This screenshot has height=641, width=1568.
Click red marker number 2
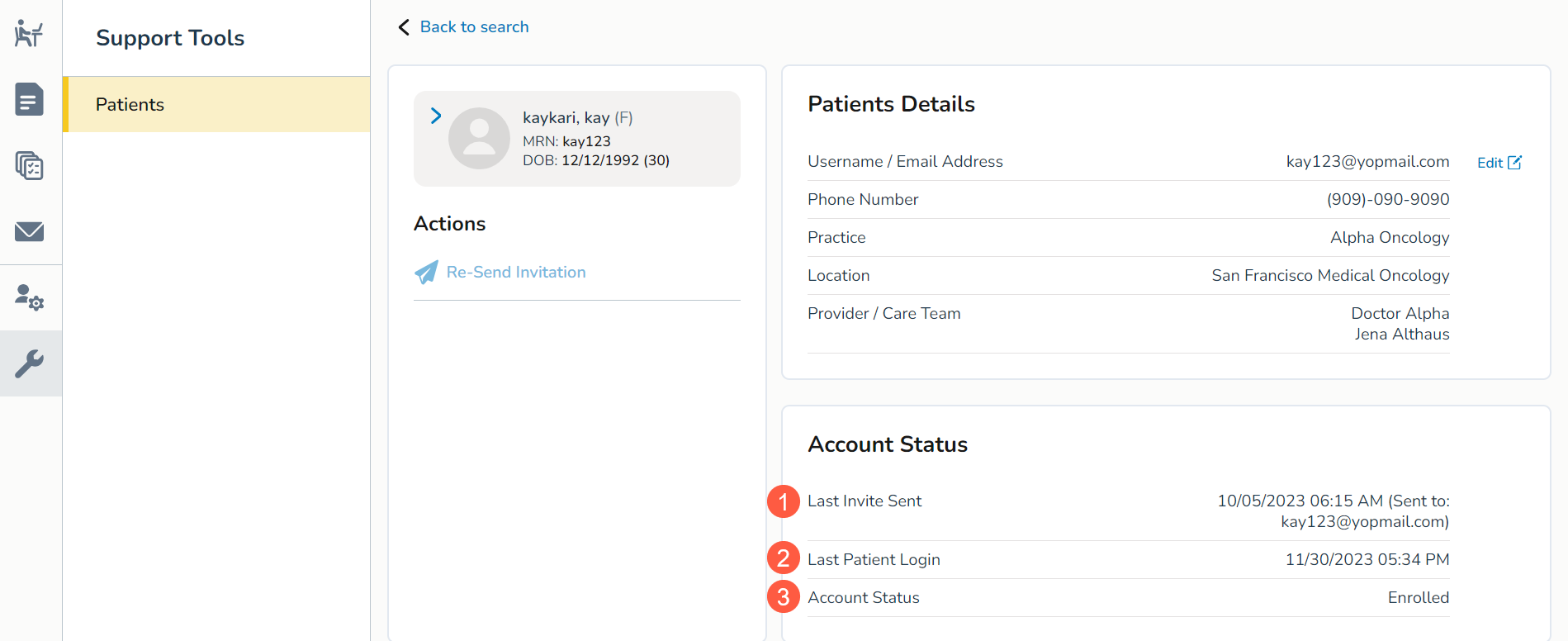tap(783, 558)
